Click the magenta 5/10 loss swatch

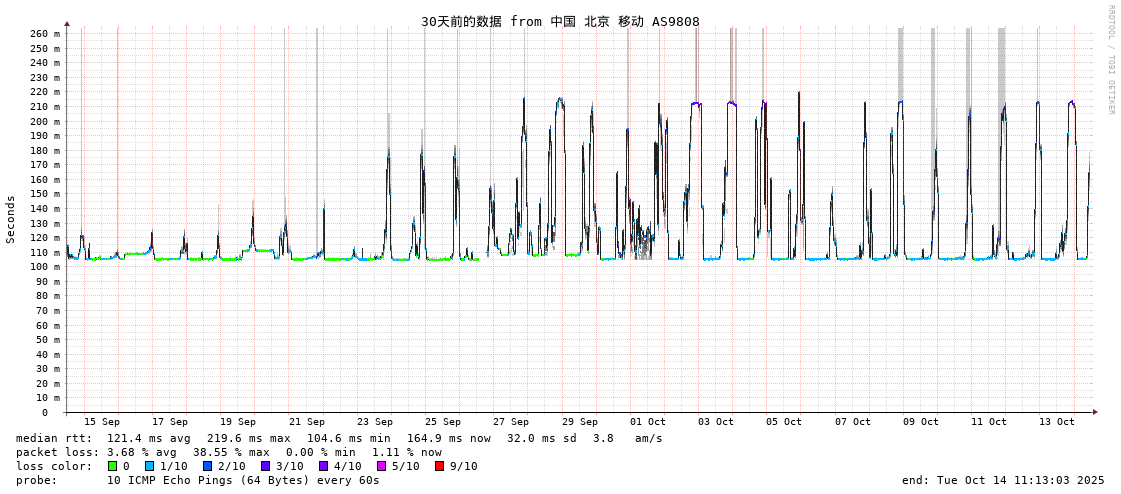point(381,466)
